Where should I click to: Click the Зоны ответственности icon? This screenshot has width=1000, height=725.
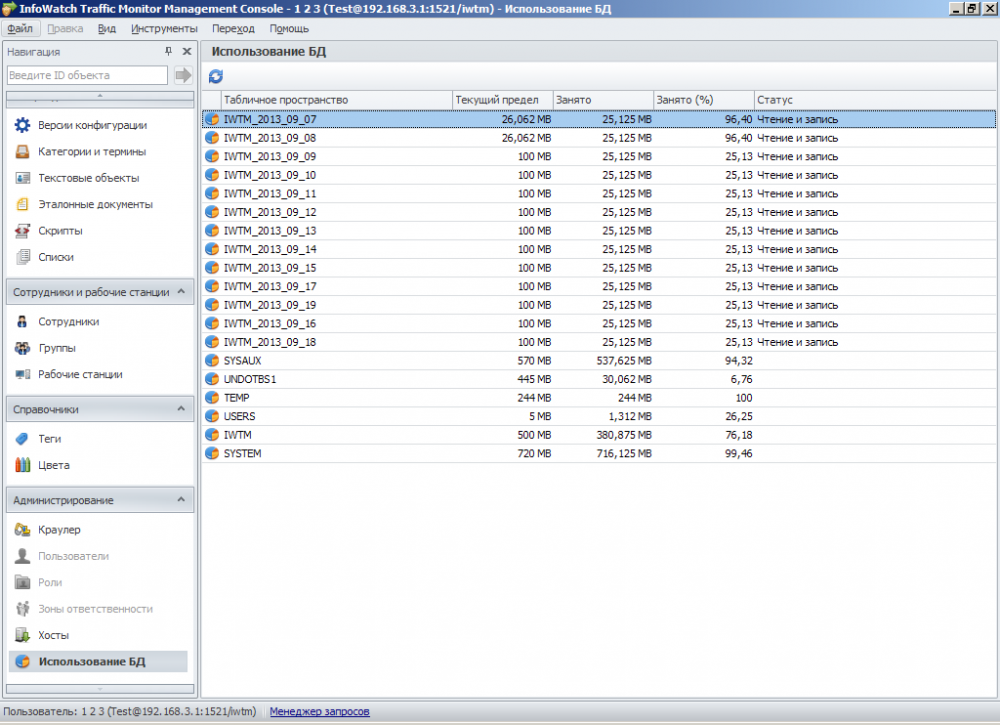(22, 609)
